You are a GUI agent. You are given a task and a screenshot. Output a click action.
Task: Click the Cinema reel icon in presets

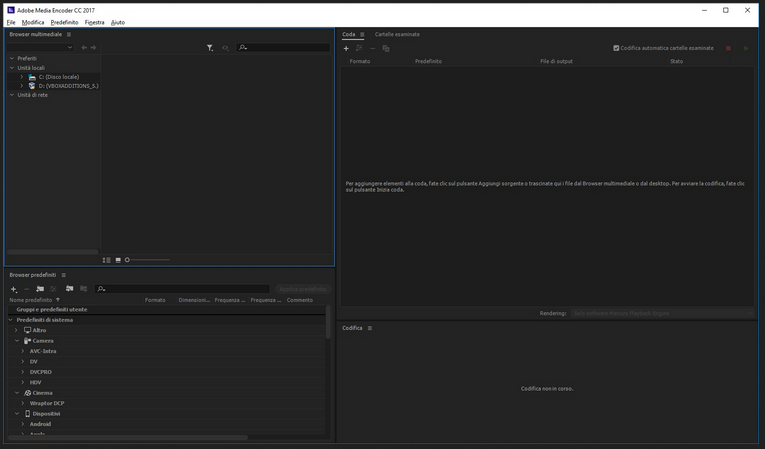[27, 393]
